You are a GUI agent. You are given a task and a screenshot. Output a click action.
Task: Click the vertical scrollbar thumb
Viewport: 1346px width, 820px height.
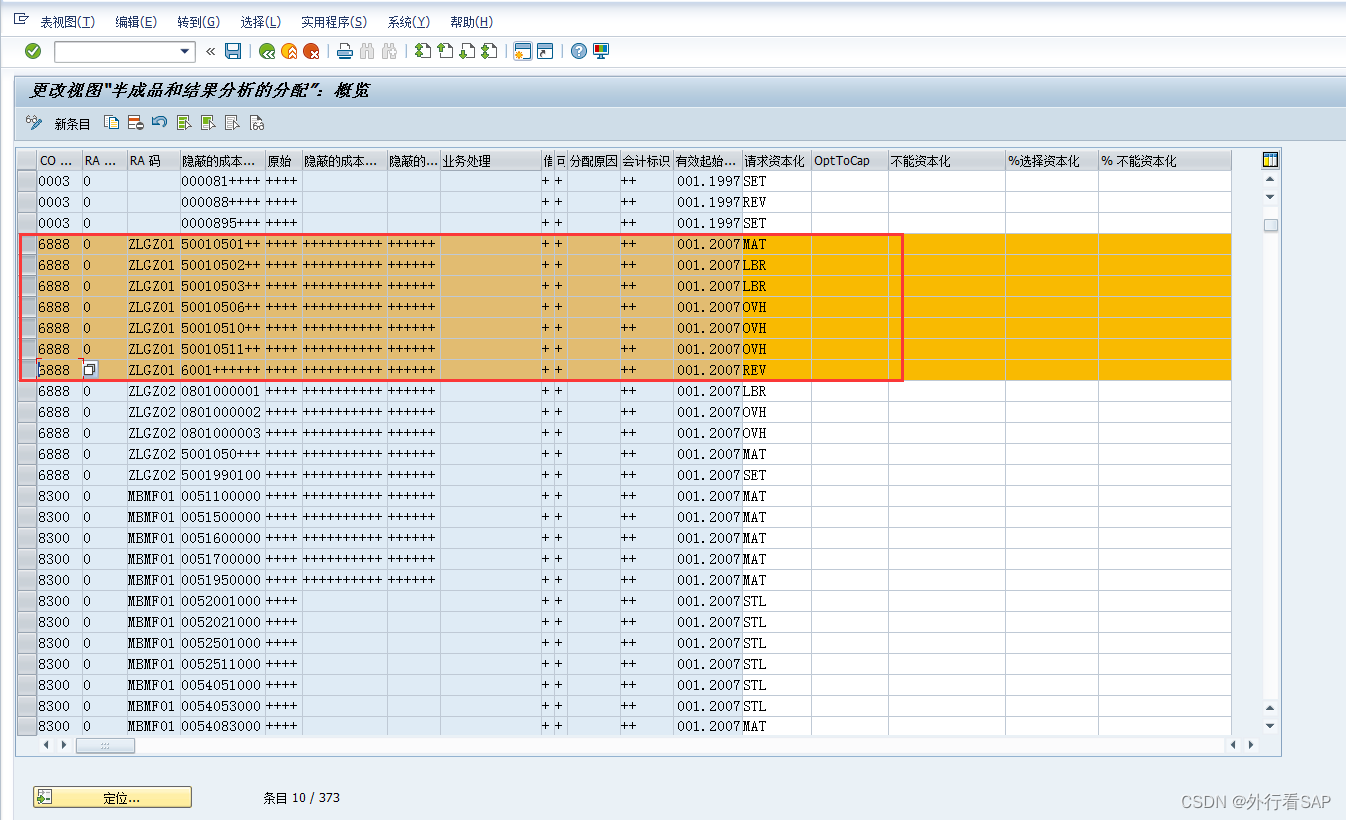point(1271,225)
